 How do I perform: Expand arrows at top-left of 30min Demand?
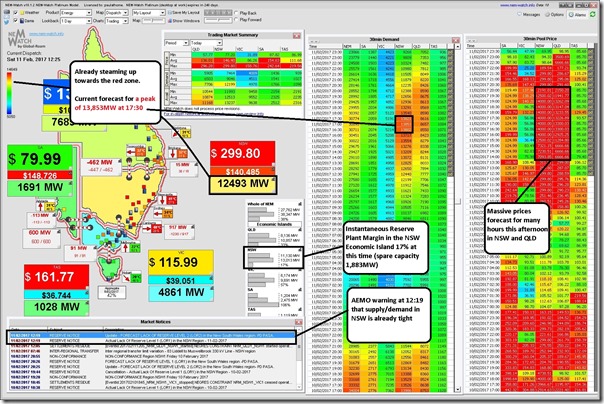click(314, 41)
